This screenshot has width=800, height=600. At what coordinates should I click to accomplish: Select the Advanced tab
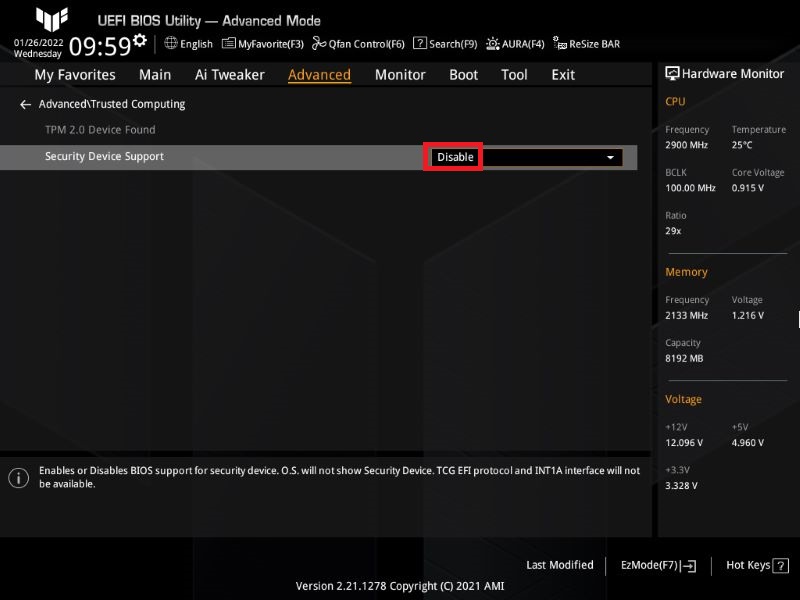click(x=319, y=75)
